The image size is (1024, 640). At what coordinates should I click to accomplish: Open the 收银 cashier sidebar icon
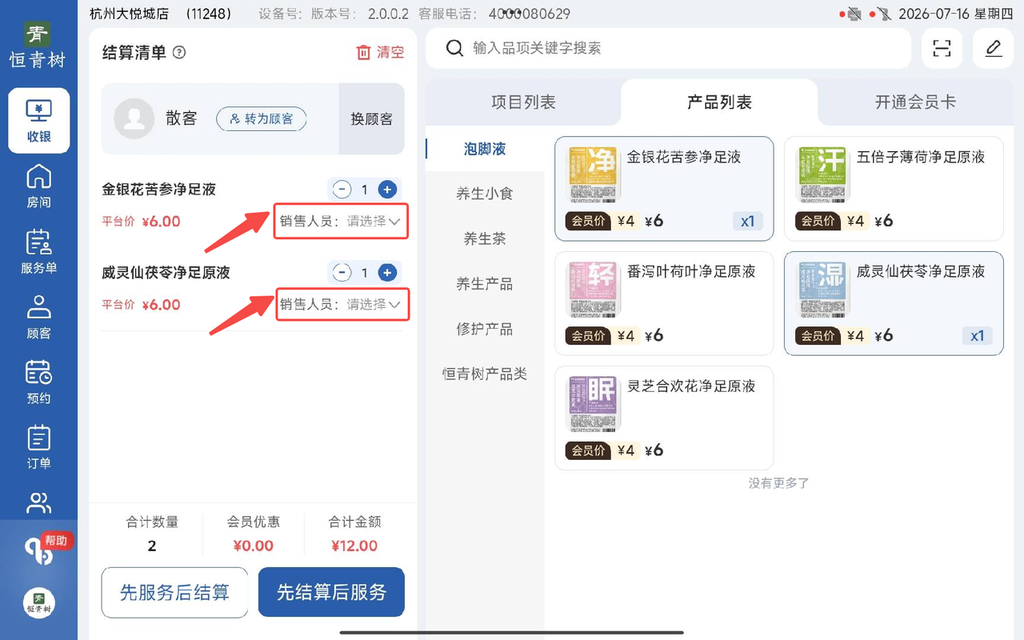pyautogui.click(x=39, y=121)
